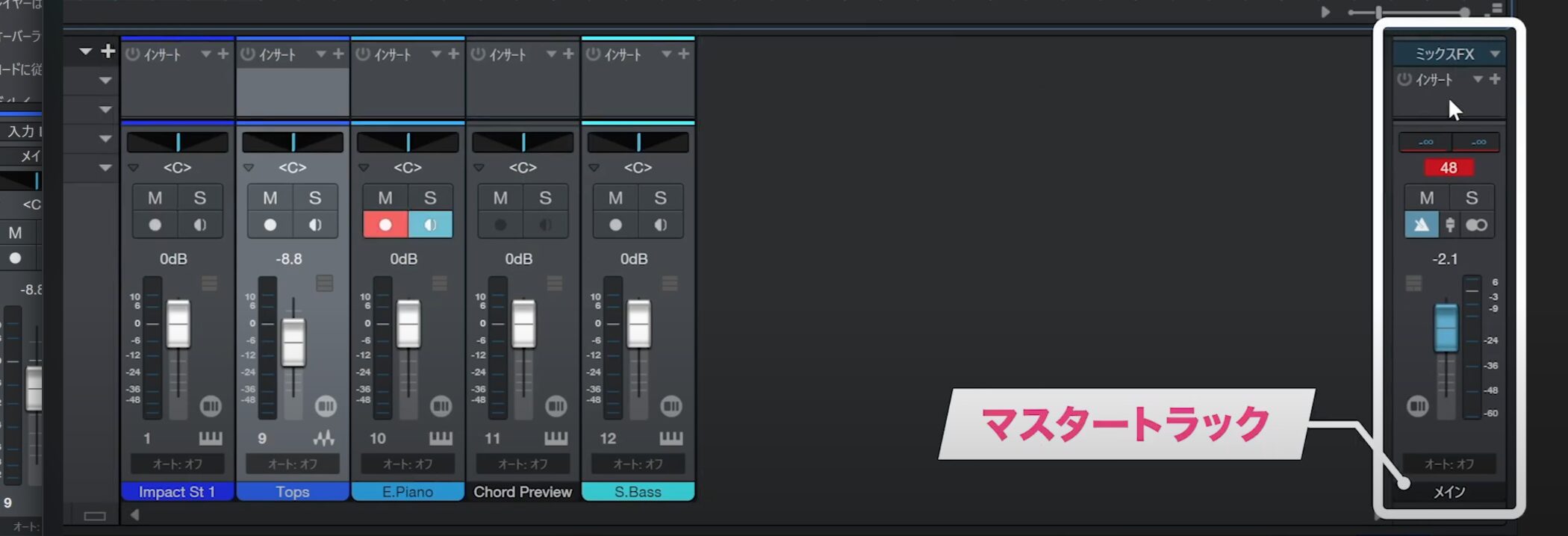Open the insert dropdown arrow on E.Piano

tap(435, 54)
